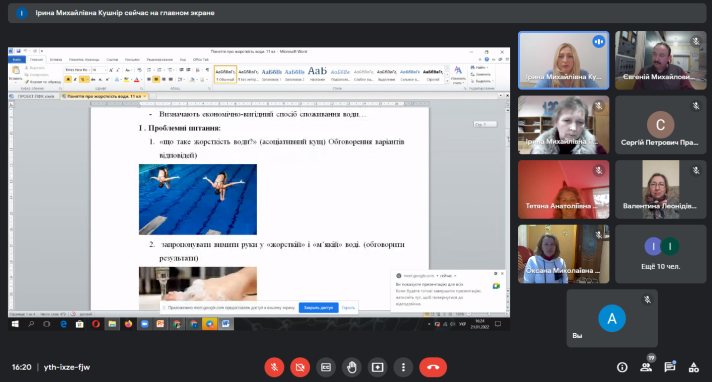Click the Italic formatting button
This screenshot has height=382, width=712.
tap(75, 79)
